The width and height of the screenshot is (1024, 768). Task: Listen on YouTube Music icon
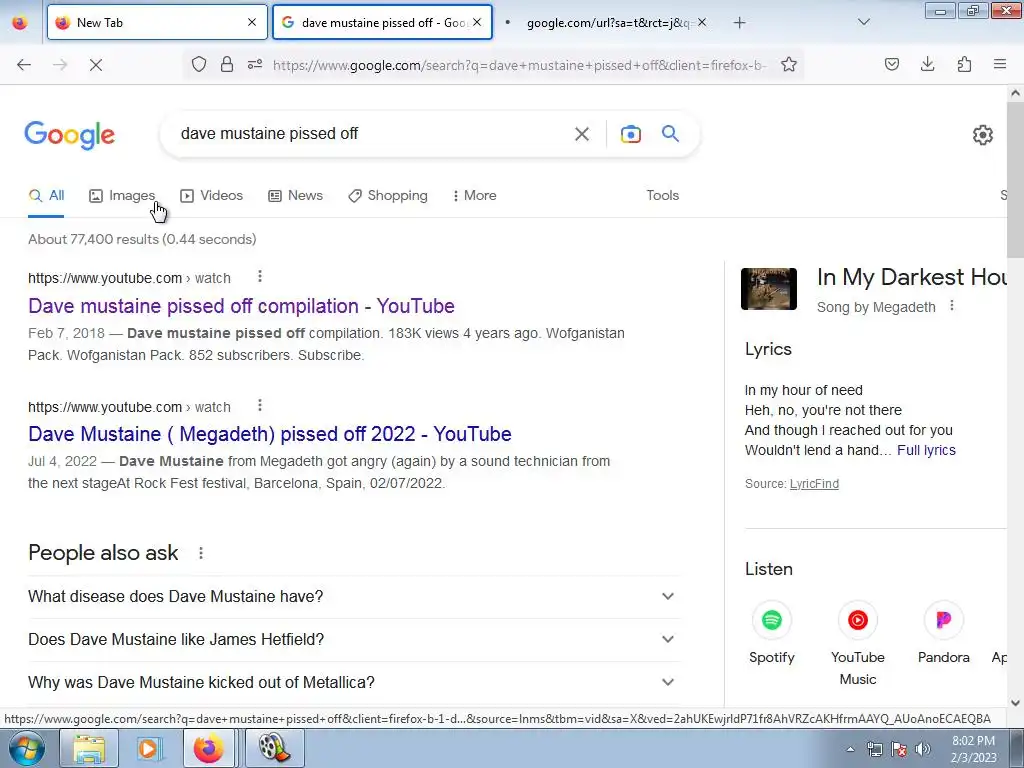click(857, 620)
